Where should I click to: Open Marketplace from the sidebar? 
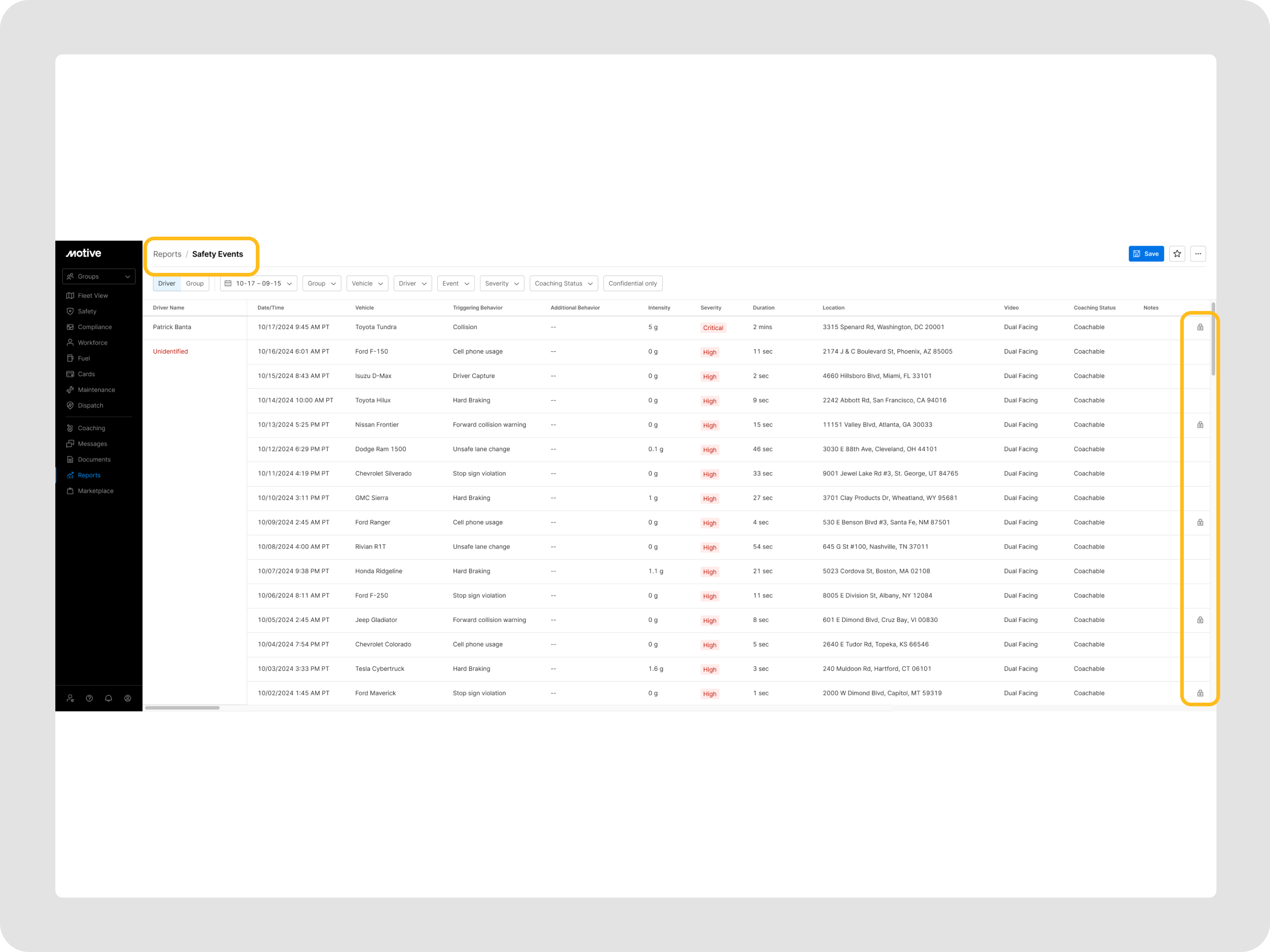pyautogui.click(x=95, y=491)
